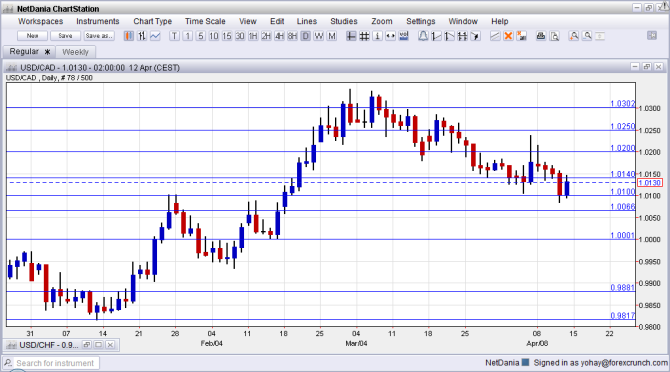Click the print chart icon
The height and width of the screenshot is (372, 670).
tap(541, 36)
